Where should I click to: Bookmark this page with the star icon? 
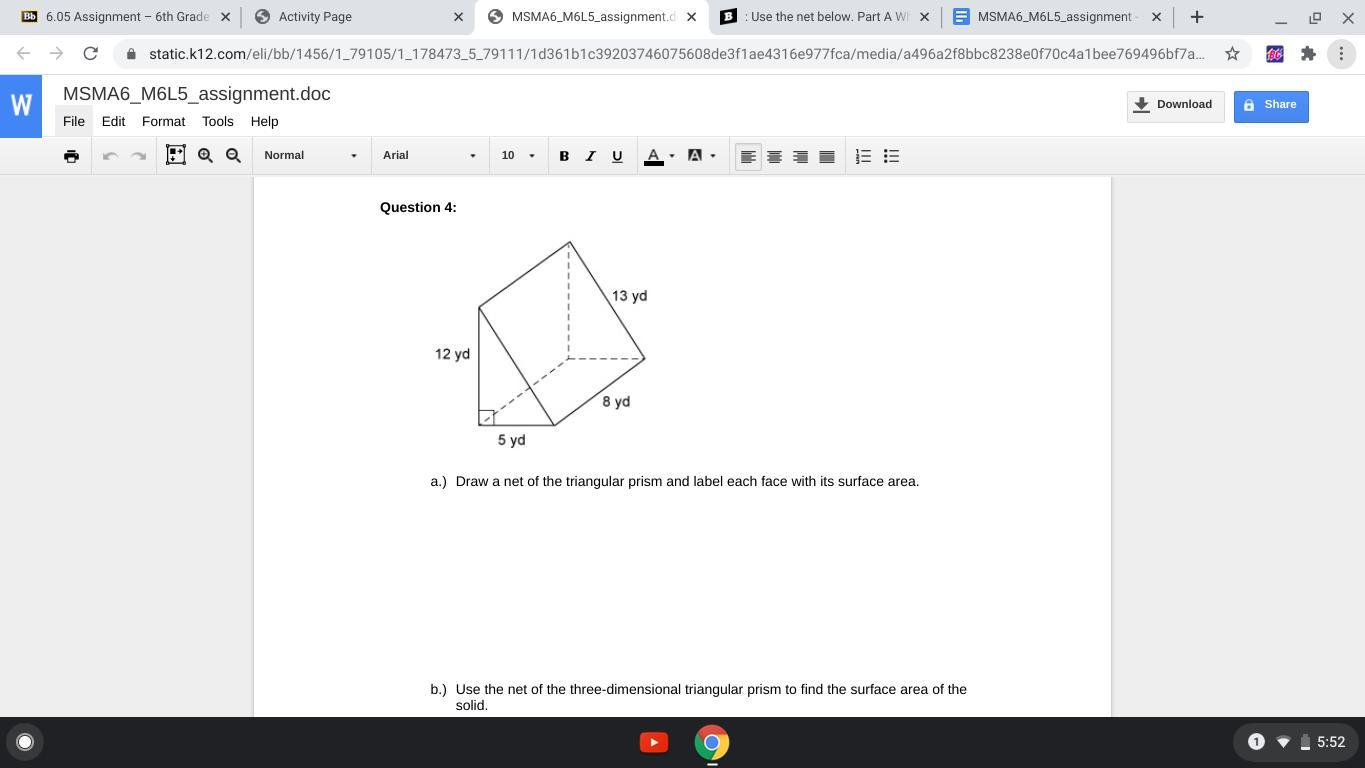click(x=1232, y=54)
